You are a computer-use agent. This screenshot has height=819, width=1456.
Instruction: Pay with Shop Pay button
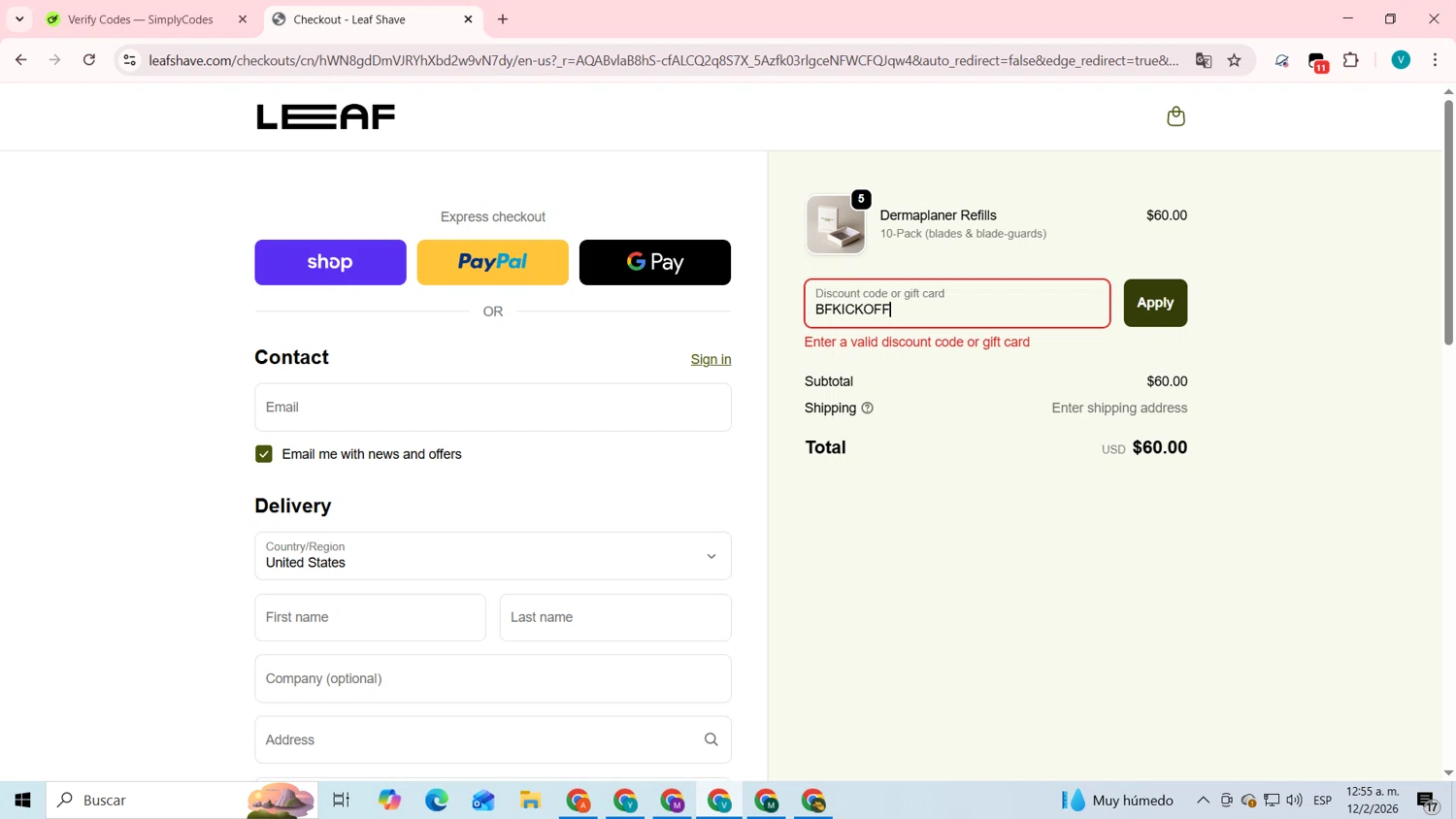pyautogui.click(x=330, y=262)
